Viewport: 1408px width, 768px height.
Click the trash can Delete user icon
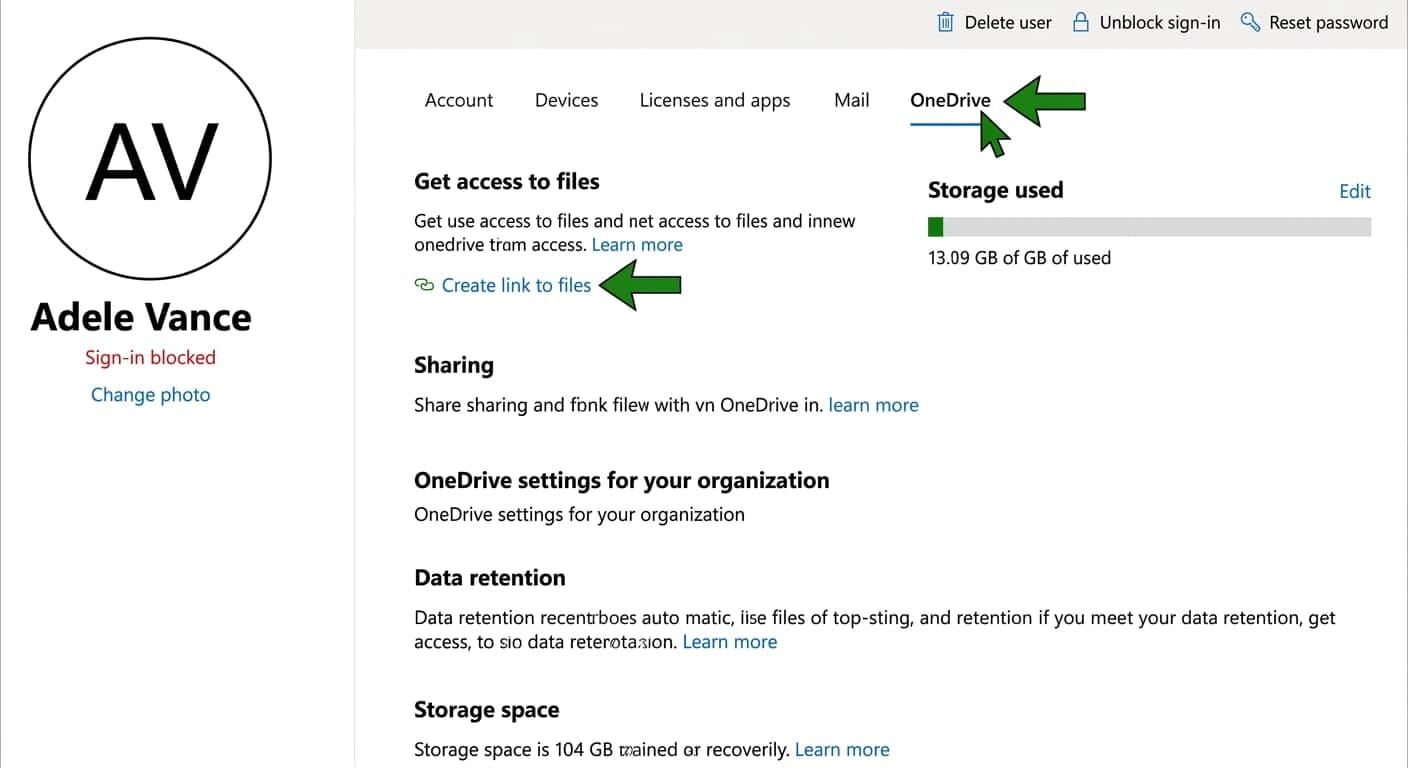[945, 22]
